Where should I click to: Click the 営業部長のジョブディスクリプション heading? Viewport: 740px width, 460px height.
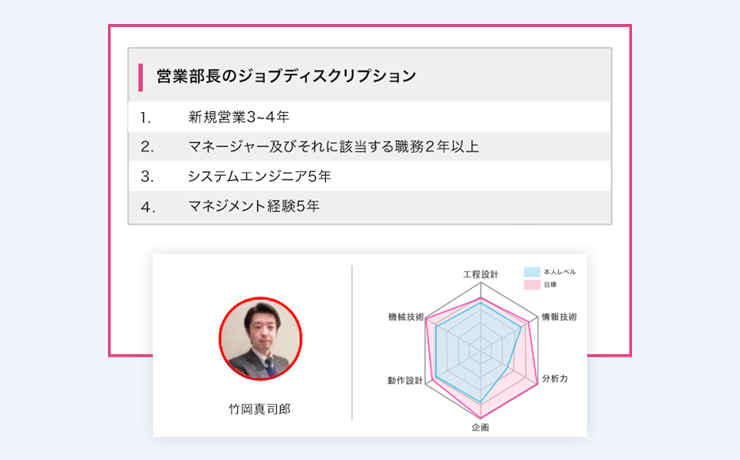click(x=286, y=76)
